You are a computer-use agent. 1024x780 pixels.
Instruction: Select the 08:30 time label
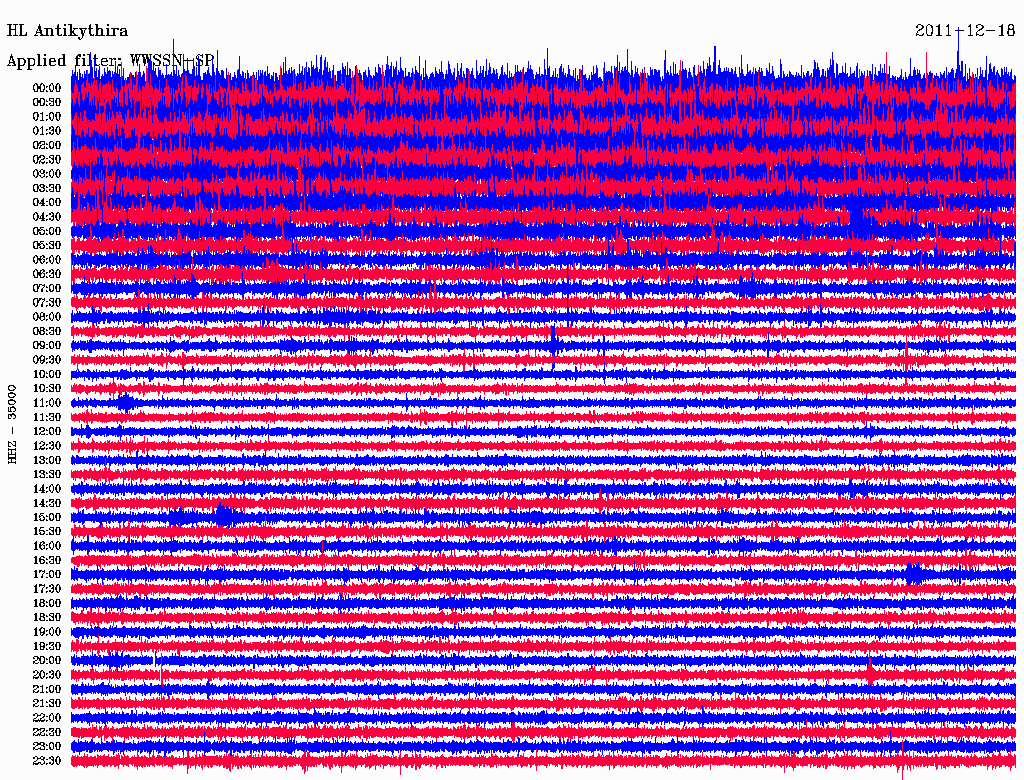[47, 332]
